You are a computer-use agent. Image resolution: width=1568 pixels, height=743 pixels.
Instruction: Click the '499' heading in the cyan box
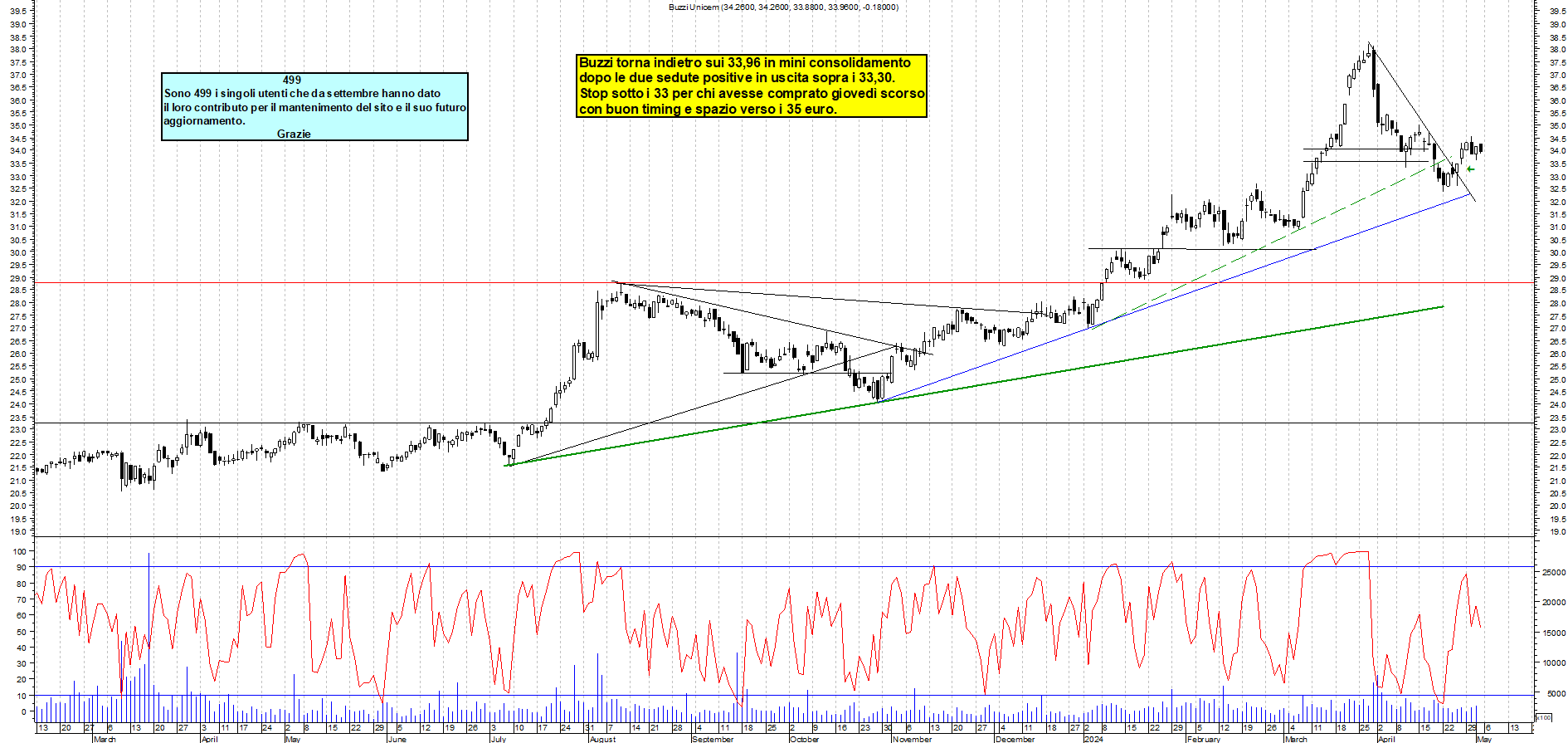[292, 80]
